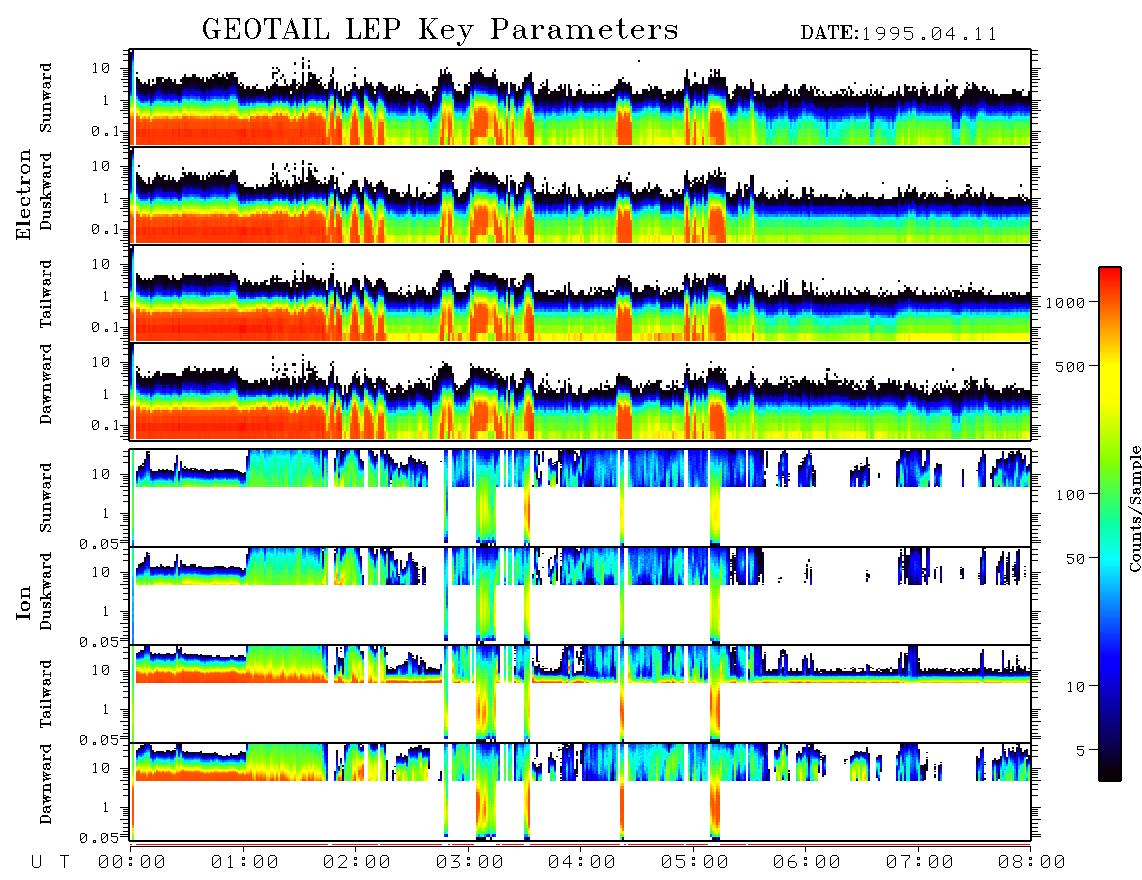
Task: Open the Electron Tailward spectrogram panel
Action: [580, 294]
